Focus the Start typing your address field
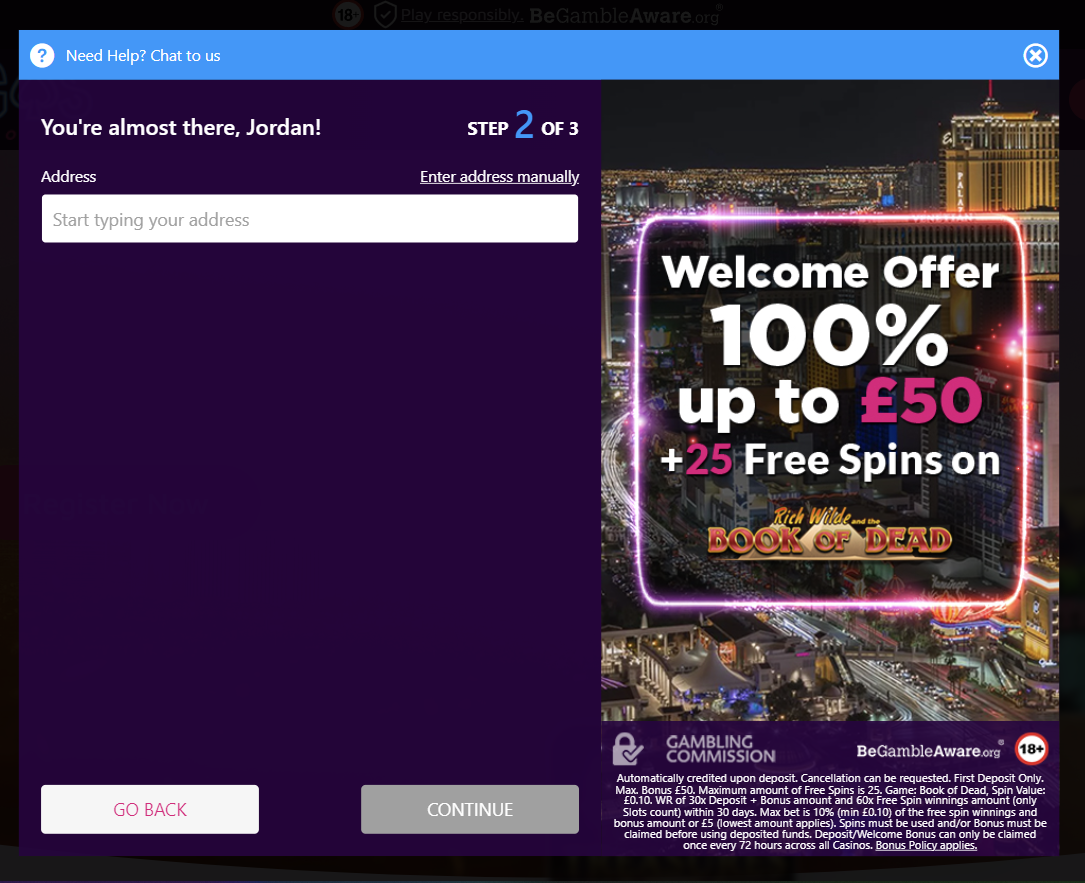1085x883 pixels. (x=310, y=219)
